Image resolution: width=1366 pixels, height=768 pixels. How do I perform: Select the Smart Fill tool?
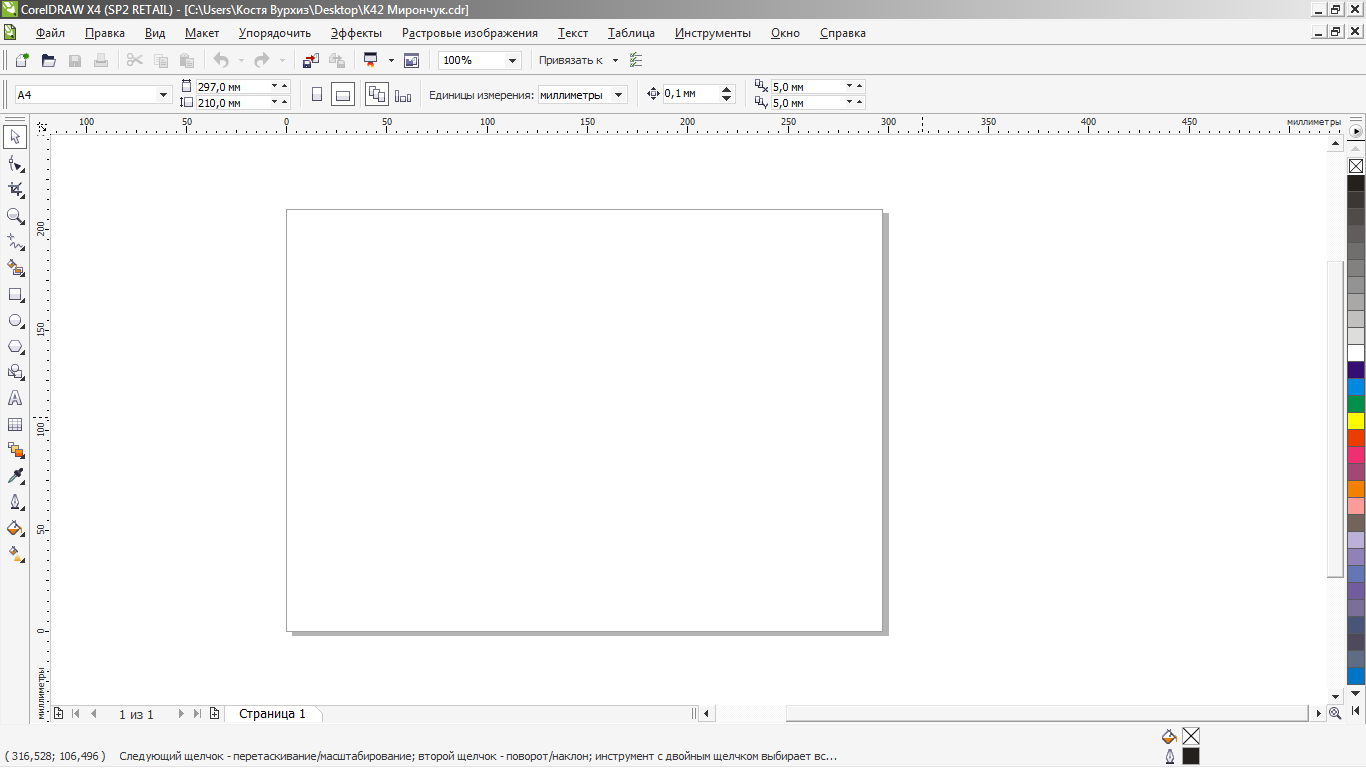15,268
